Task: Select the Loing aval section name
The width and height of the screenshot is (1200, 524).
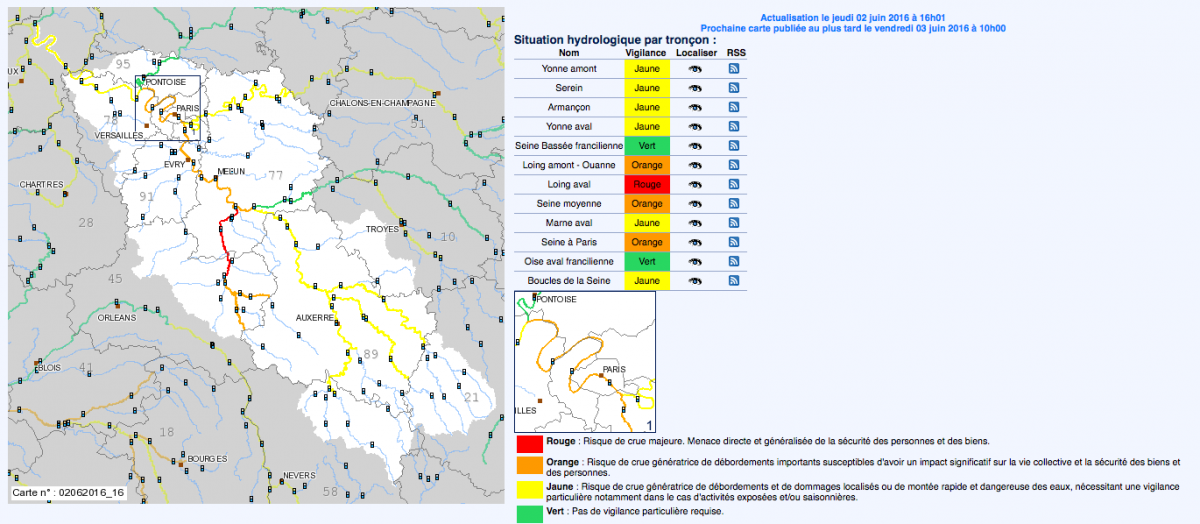Action: click(568, 185)
